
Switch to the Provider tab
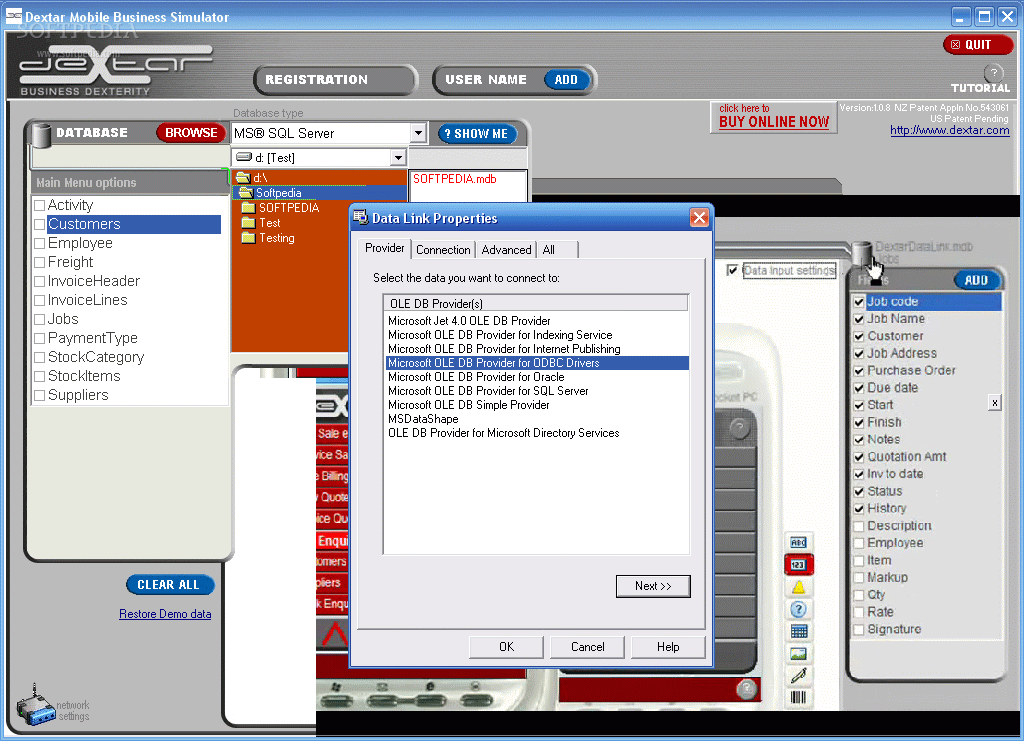click(385, 248)
